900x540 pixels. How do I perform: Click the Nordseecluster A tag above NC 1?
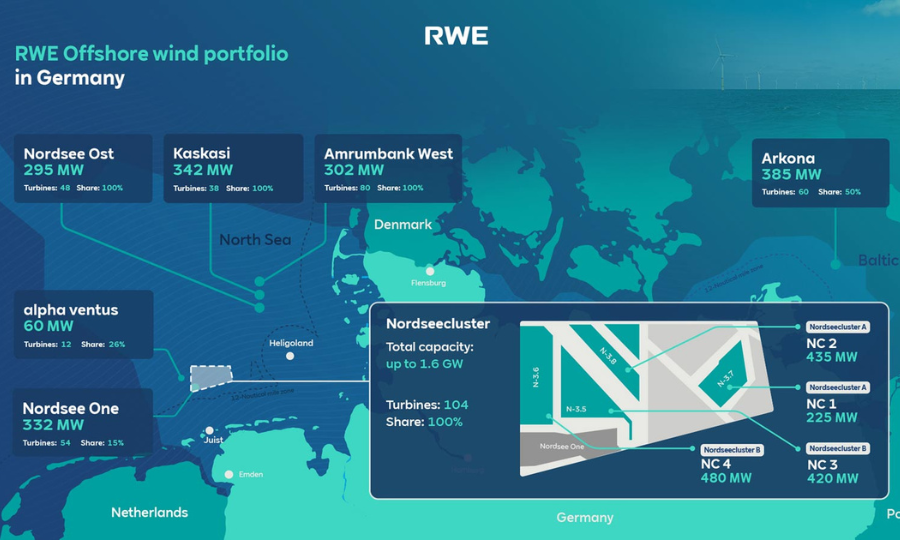pos(838,387)
